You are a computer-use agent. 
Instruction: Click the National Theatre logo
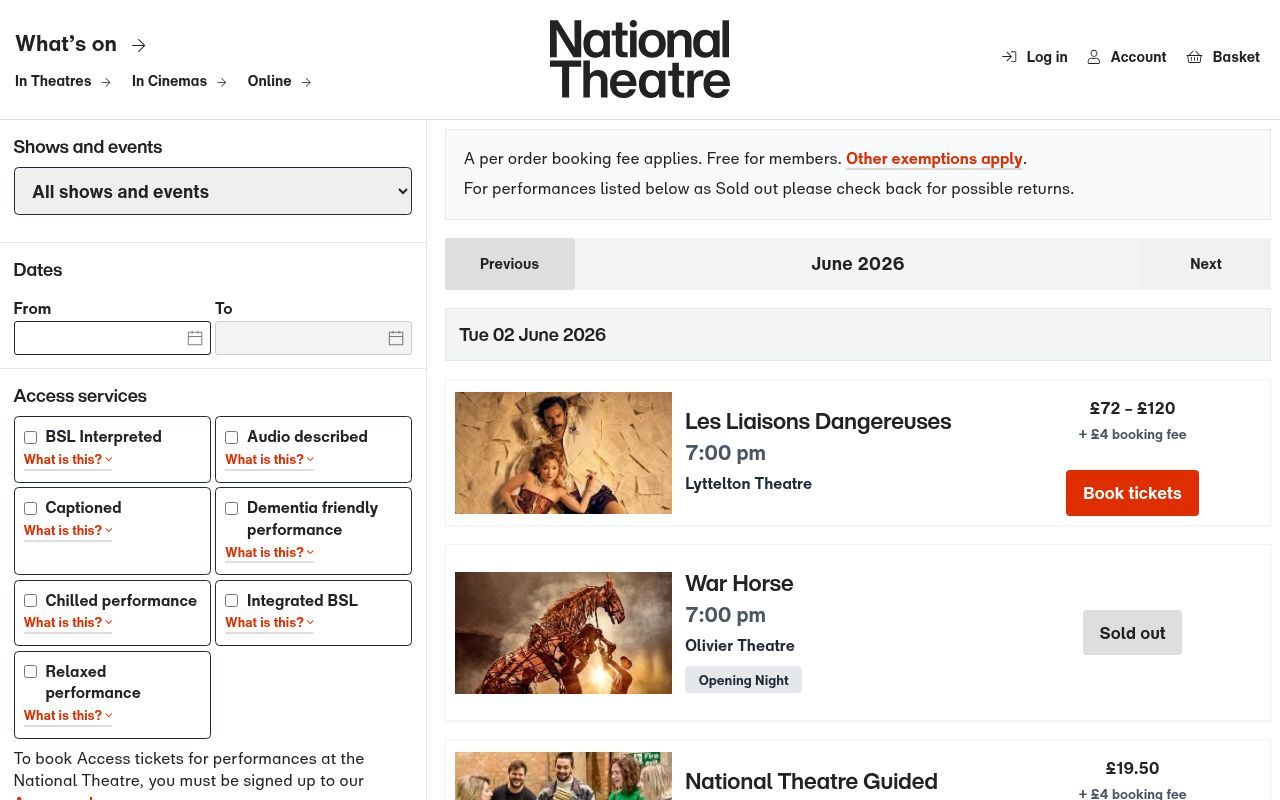[640, 59]
